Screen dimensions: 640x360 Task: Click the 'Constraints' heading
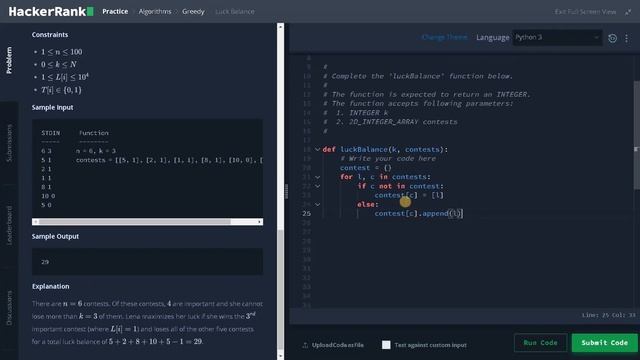coord(50,35)
